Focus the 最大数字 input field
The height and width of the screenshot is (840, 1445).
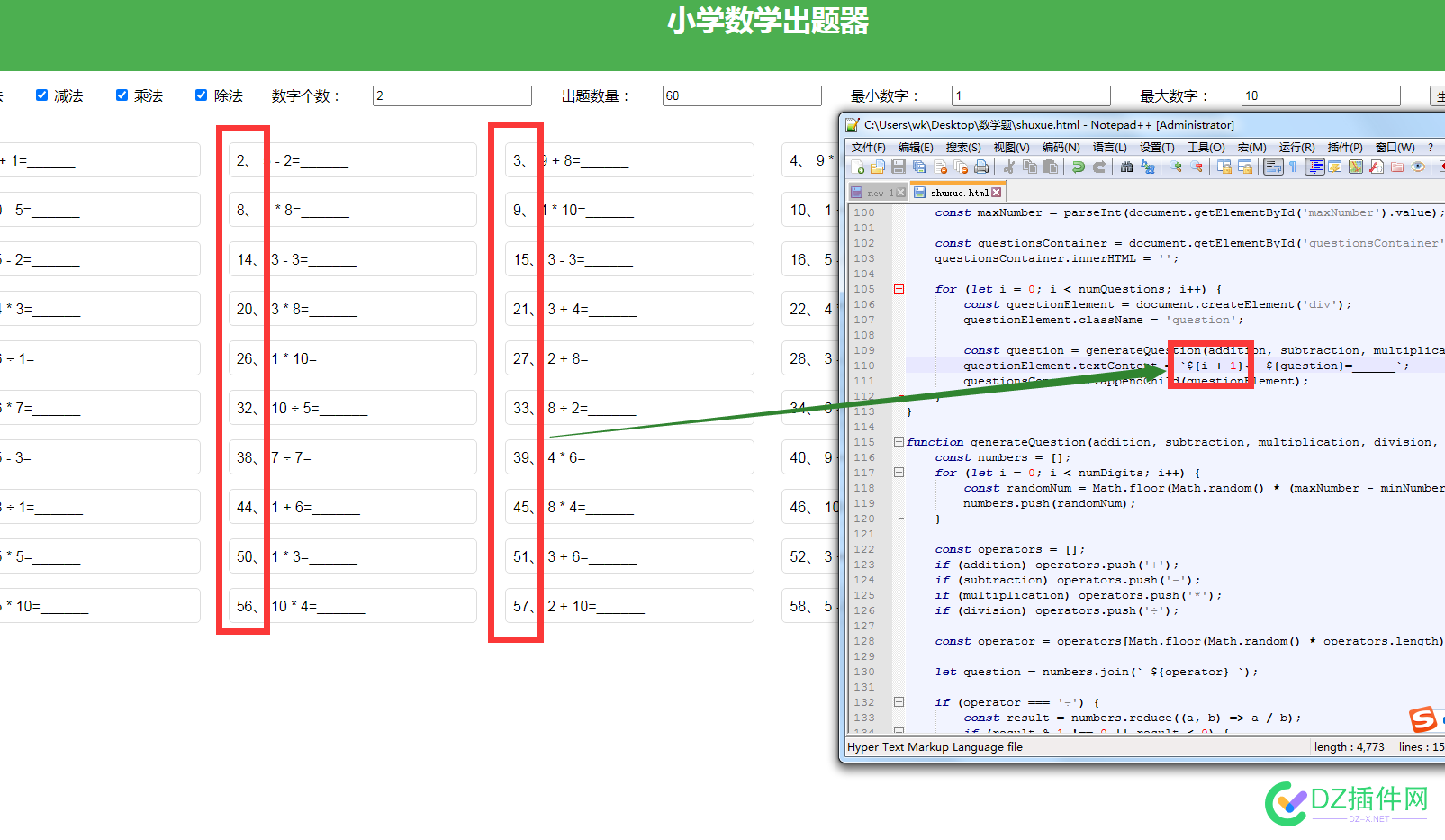[x=1321, y=95]
